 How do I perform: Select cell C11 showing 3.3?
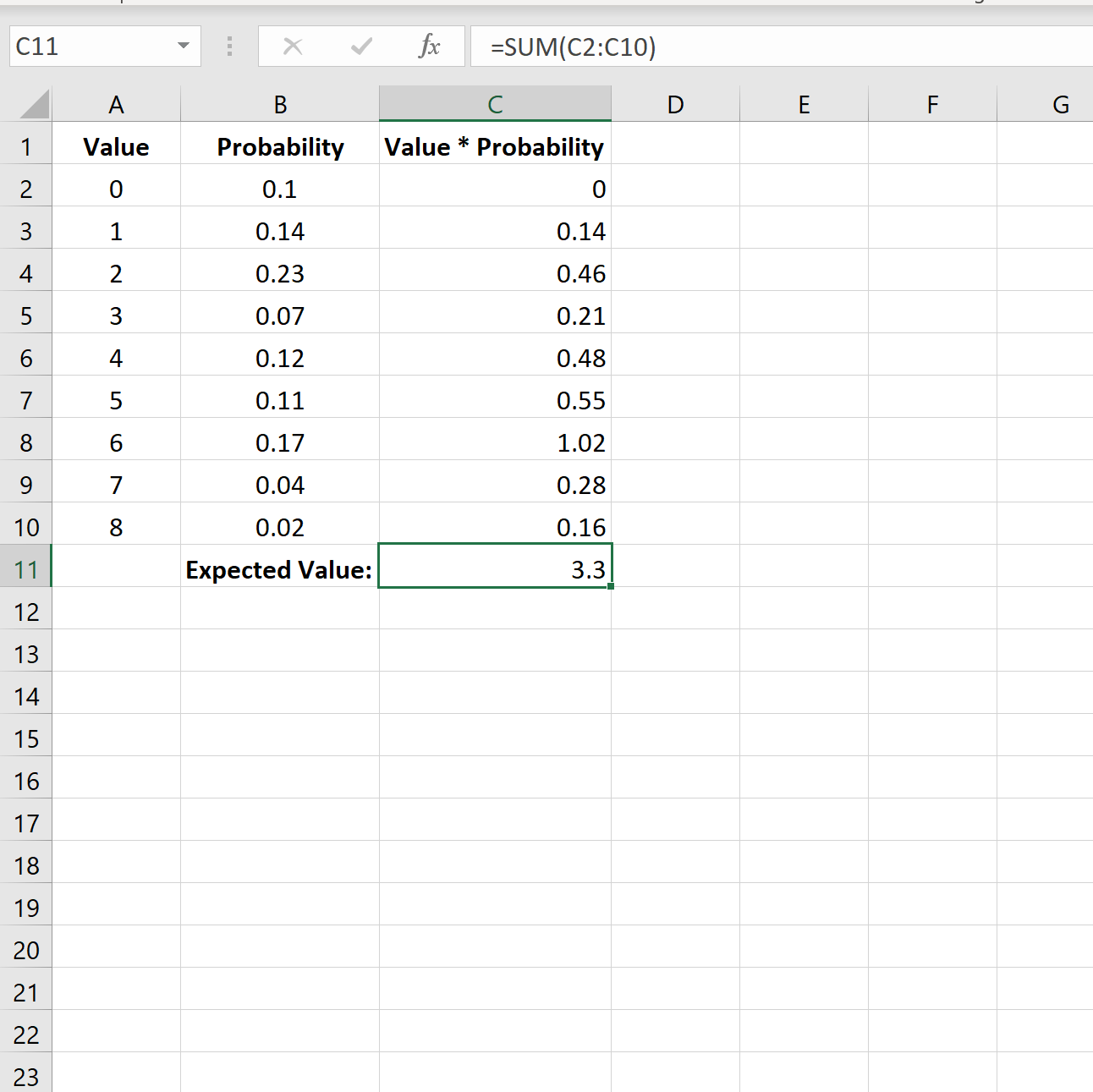495,568
